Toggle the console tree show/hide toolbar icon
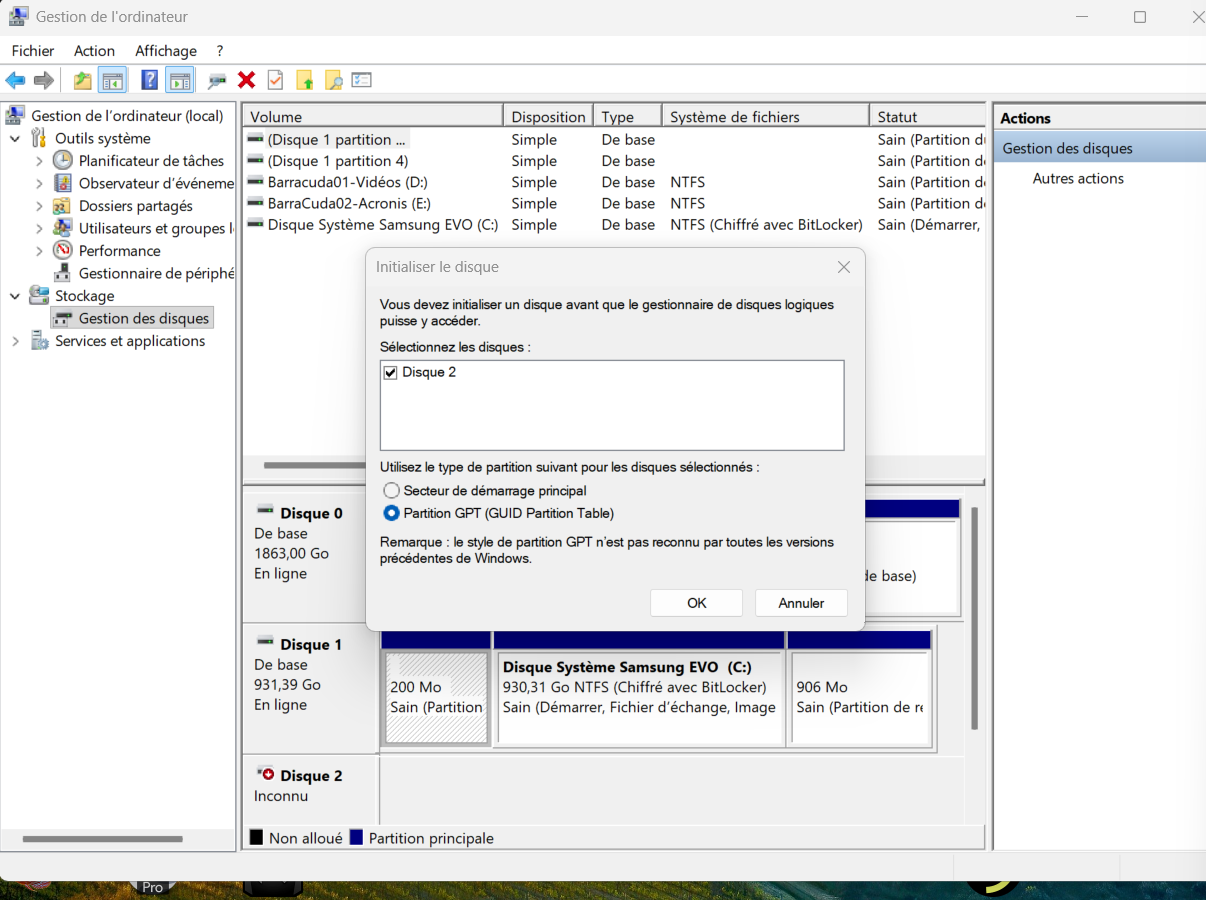The width and height of the screenshot is (1206, 900). click(112, 80)
